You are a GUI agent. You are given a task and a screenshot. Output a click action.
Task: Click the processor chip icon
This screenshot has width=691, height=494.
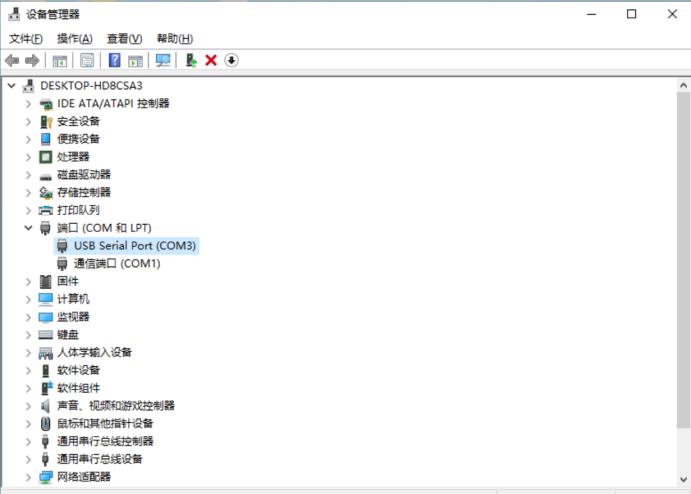[x=45, y=157]
